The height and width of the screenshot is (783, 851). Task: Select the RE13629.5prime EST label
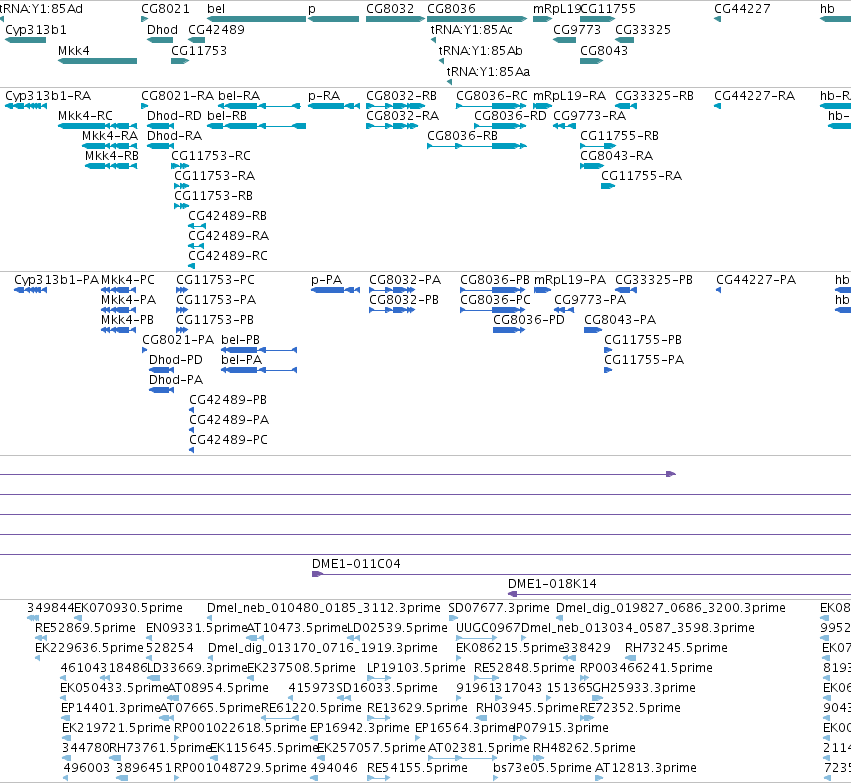[417, 708]
